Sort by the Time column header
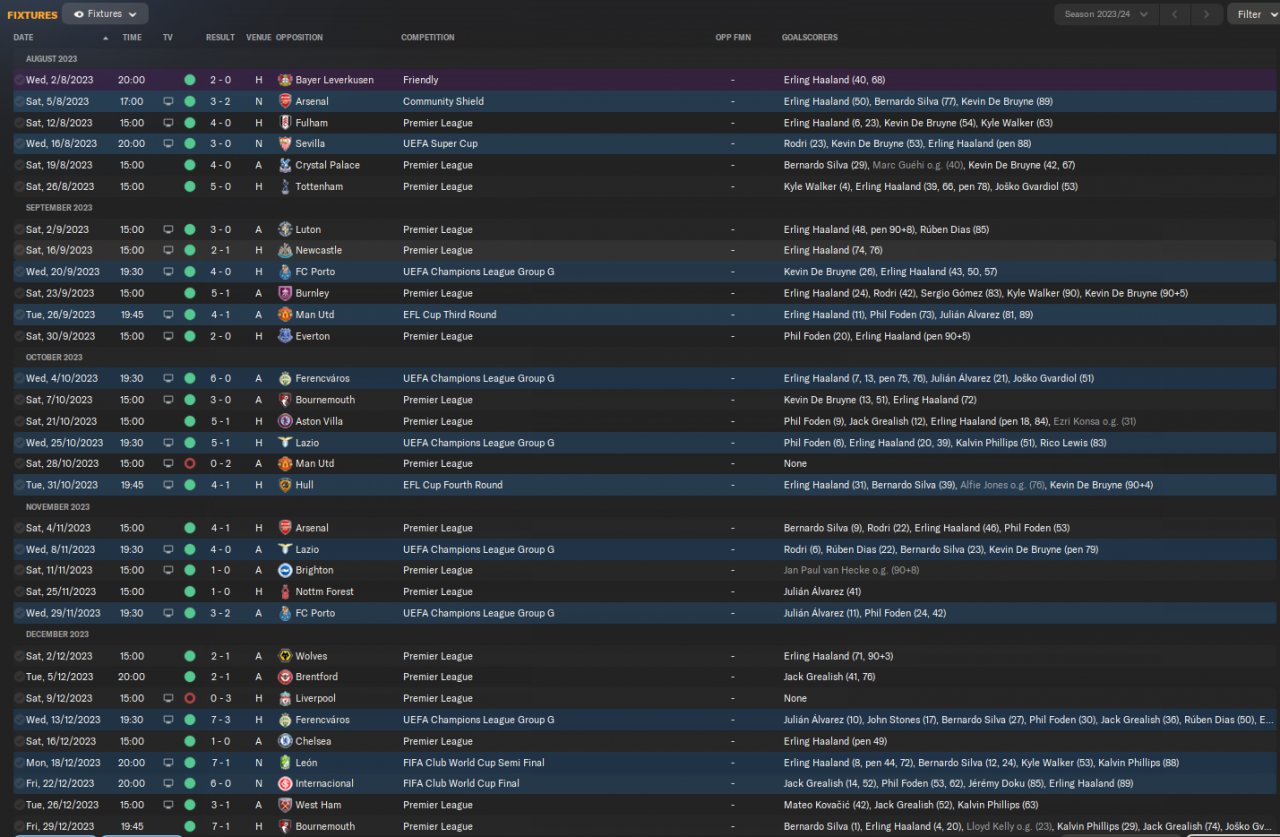 (x=132, y=38)
